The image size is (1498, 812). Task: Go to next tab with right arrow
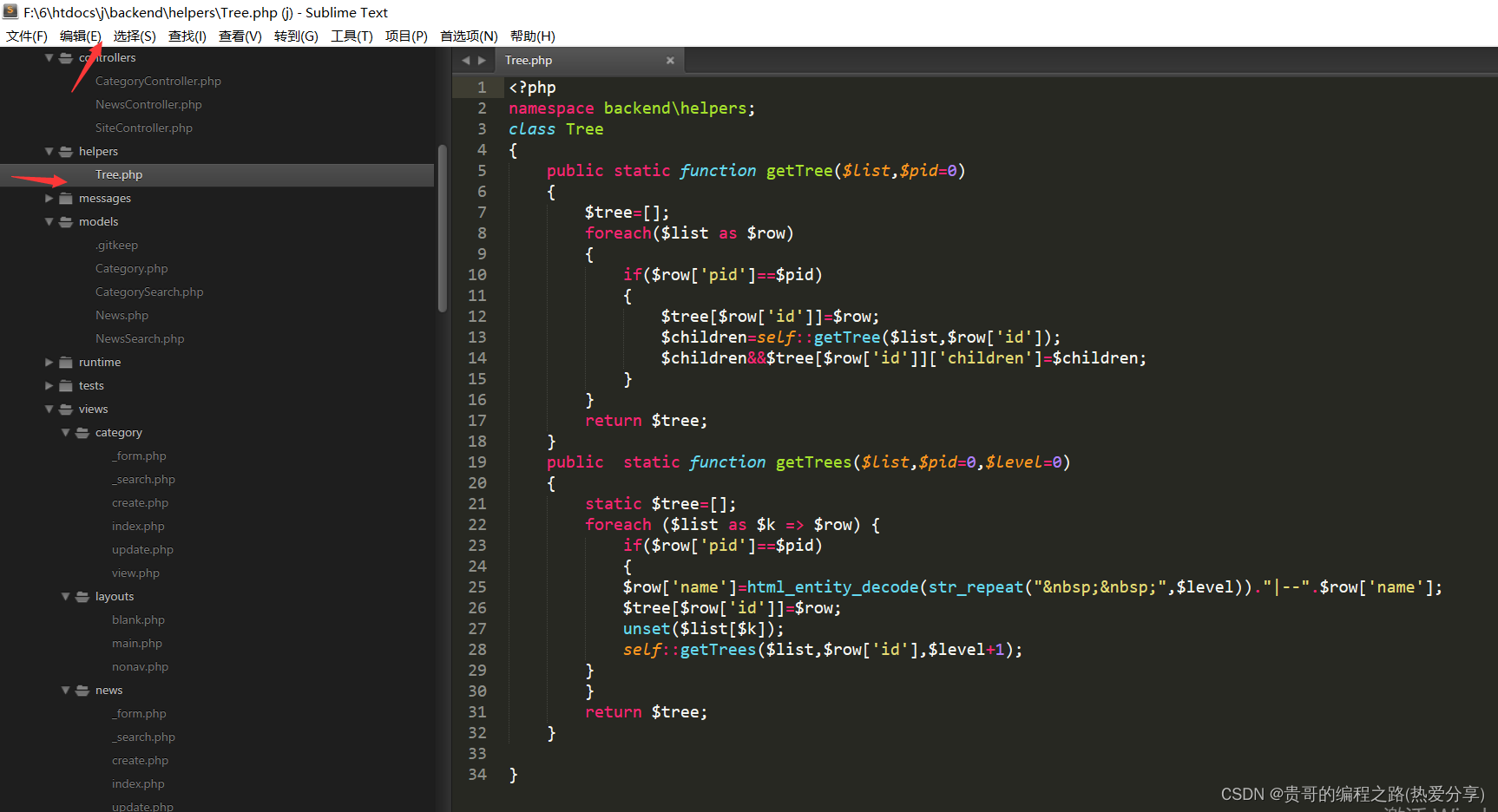pyautogui.click(x=482, y=61)
